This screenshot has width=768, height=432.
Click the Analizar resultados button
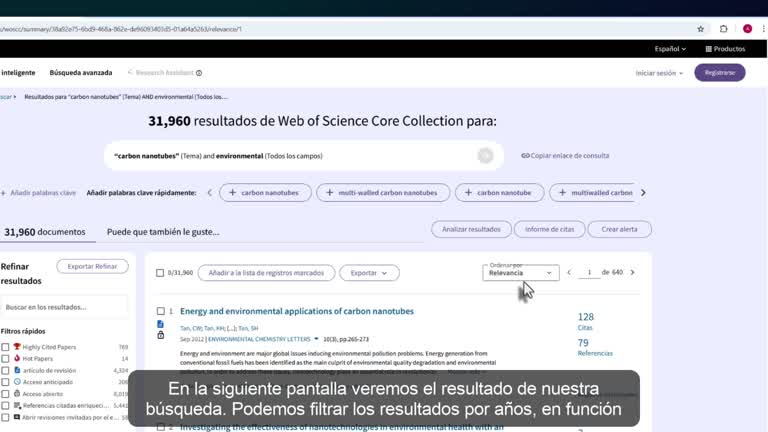tap(471, 229)
